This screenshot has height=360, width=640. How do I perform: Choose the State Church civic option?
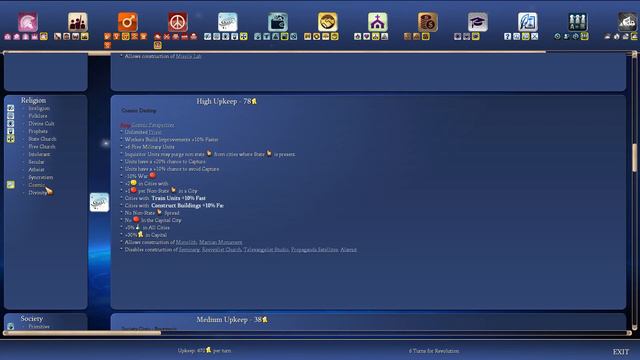[42, 139]
